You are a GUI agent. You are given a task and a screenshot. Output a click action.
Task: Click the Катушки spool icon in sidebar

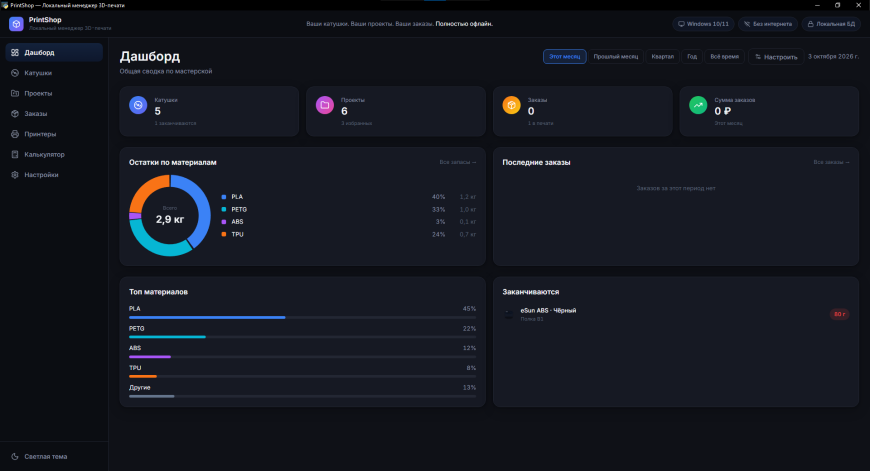point(15,73)
